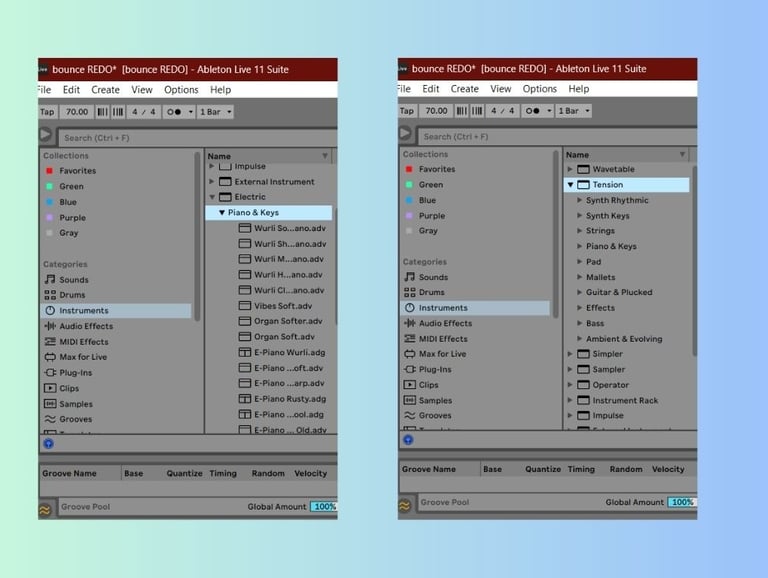The width and height of the screenshot is (768, 578).
Task: Select Purple collection in left window
Action: click(66, 217)
